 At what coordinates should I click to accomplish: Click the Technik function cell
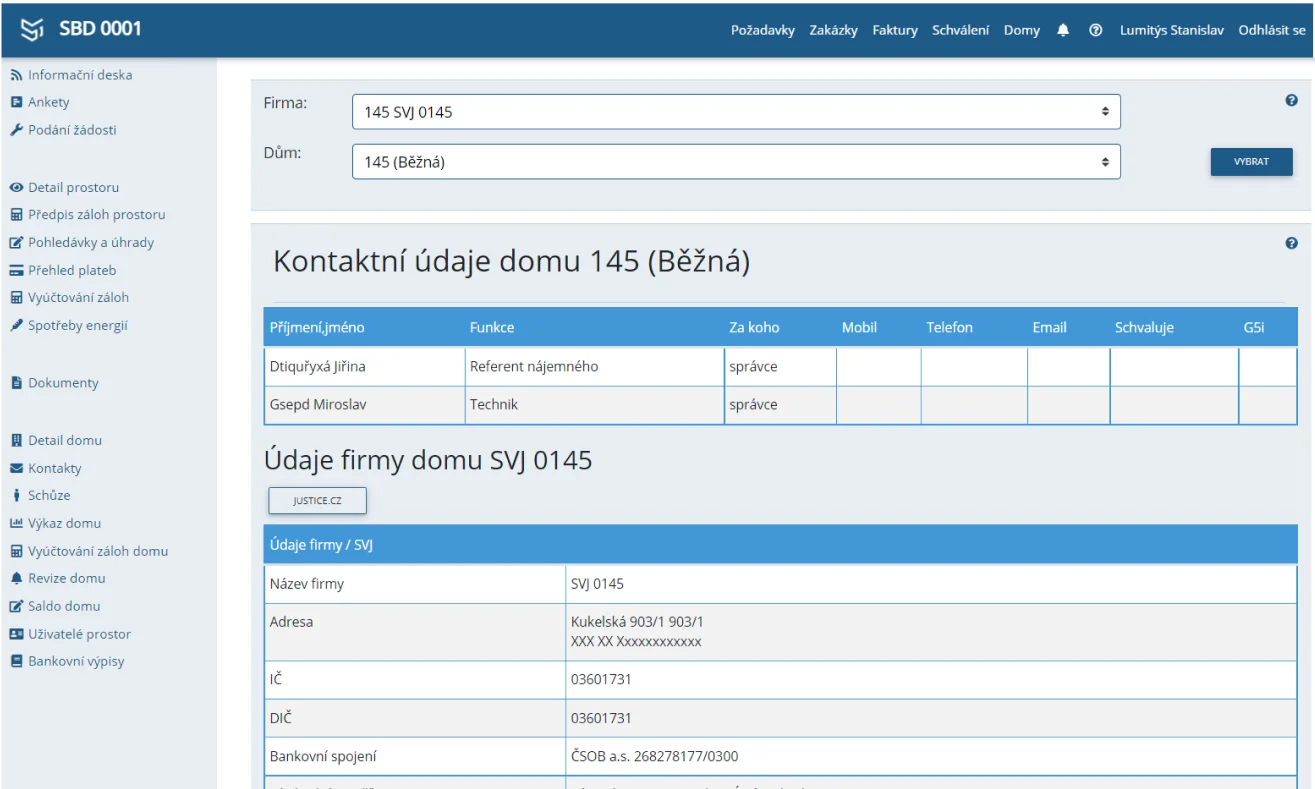[594, 405]
